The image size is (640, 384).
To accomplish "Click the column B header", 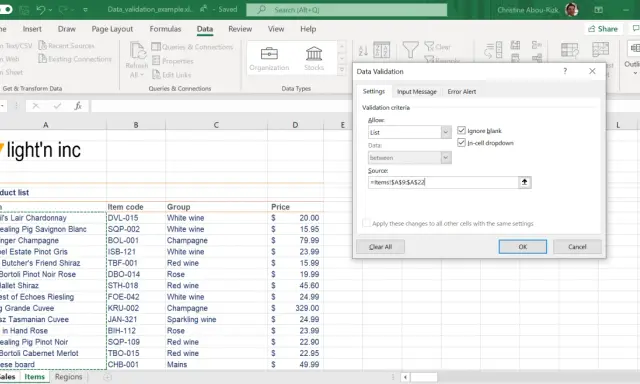I will (x=136, y=125).
